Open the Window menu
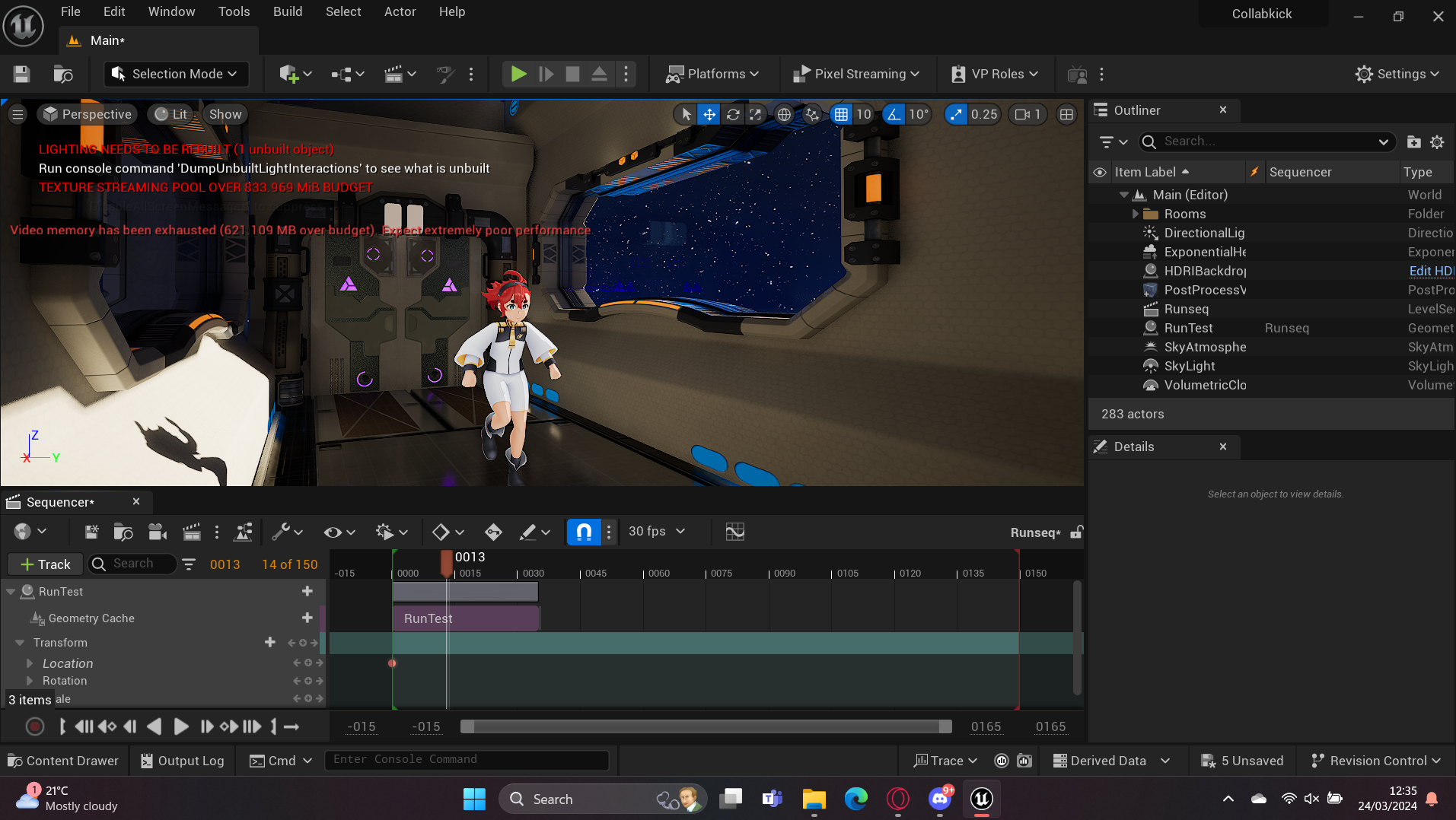The image size is (1456, 820). [171, 11]
